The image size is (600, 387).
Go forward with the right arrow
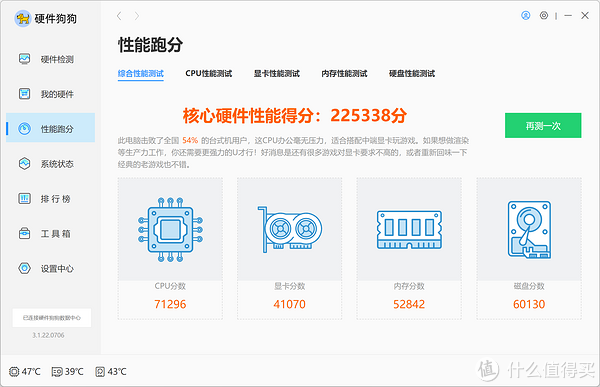coord(137,16)
